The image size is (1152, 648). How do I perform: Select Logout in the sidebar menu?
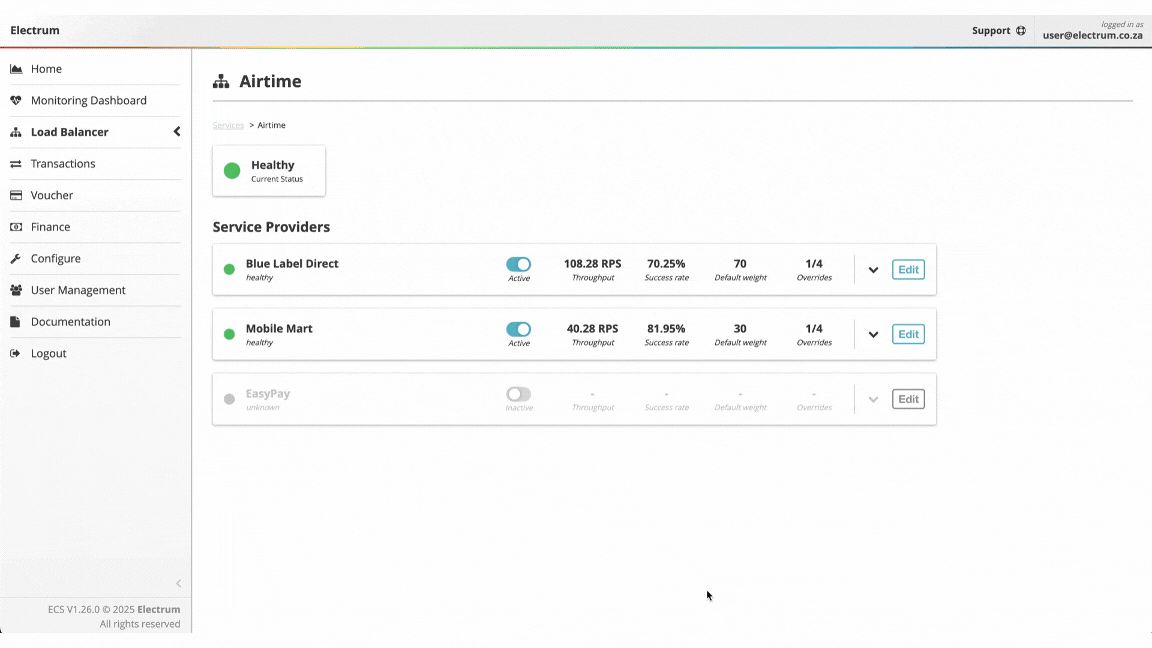[48, 354]
